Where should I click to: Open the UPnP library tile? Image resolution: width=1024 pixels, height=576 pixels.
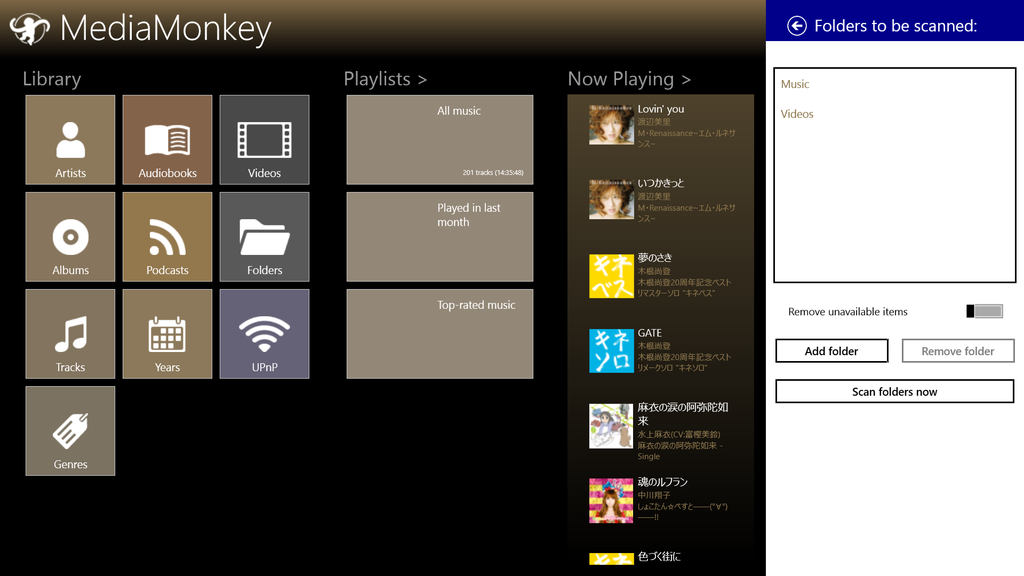pyautogui.click(x=264, y=334)
